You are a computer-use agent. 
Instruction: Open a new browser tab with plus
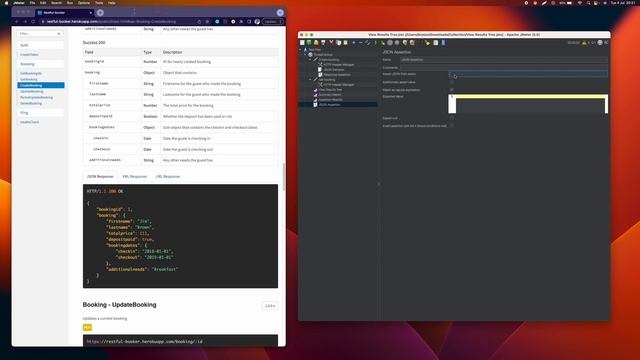pos(100,13)
